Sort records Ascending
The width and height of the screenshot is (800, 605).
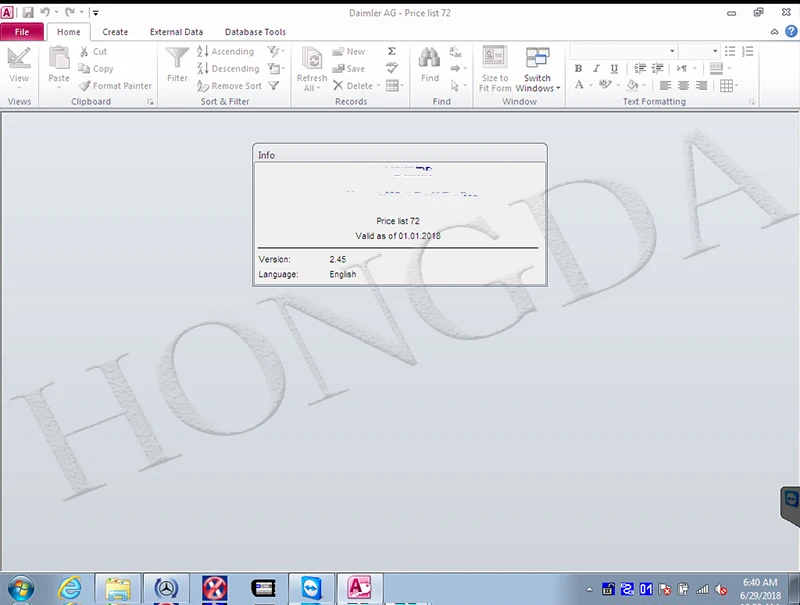226,52
